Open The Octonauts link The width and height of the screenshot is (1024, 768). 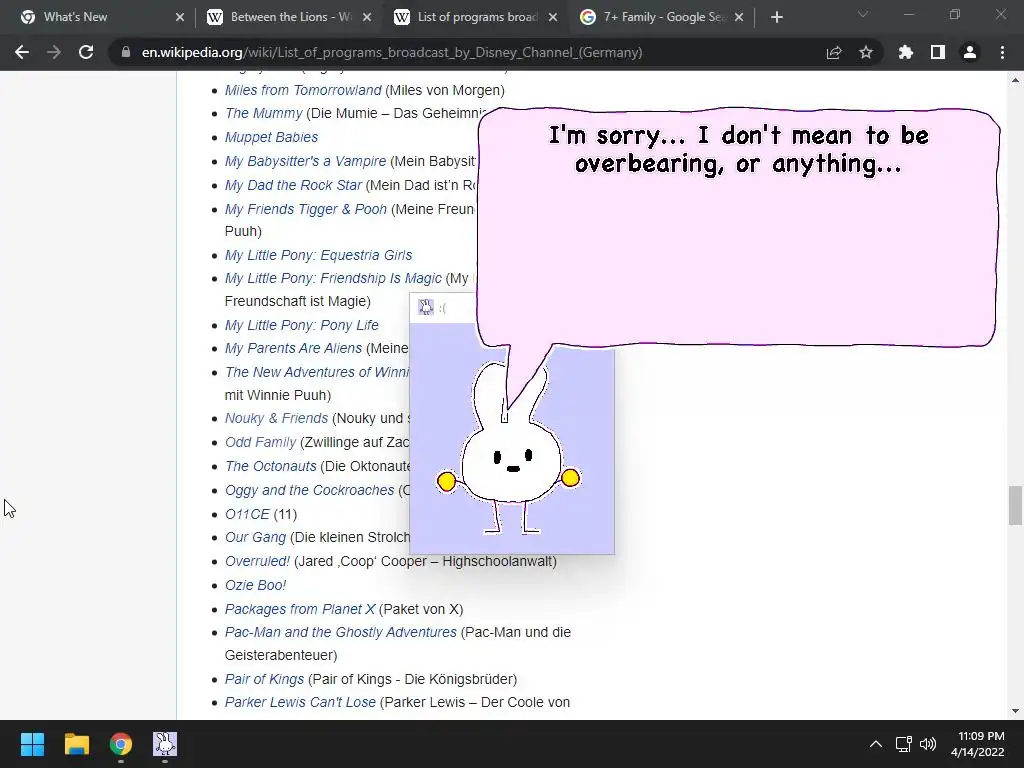[x=270, y=466]
